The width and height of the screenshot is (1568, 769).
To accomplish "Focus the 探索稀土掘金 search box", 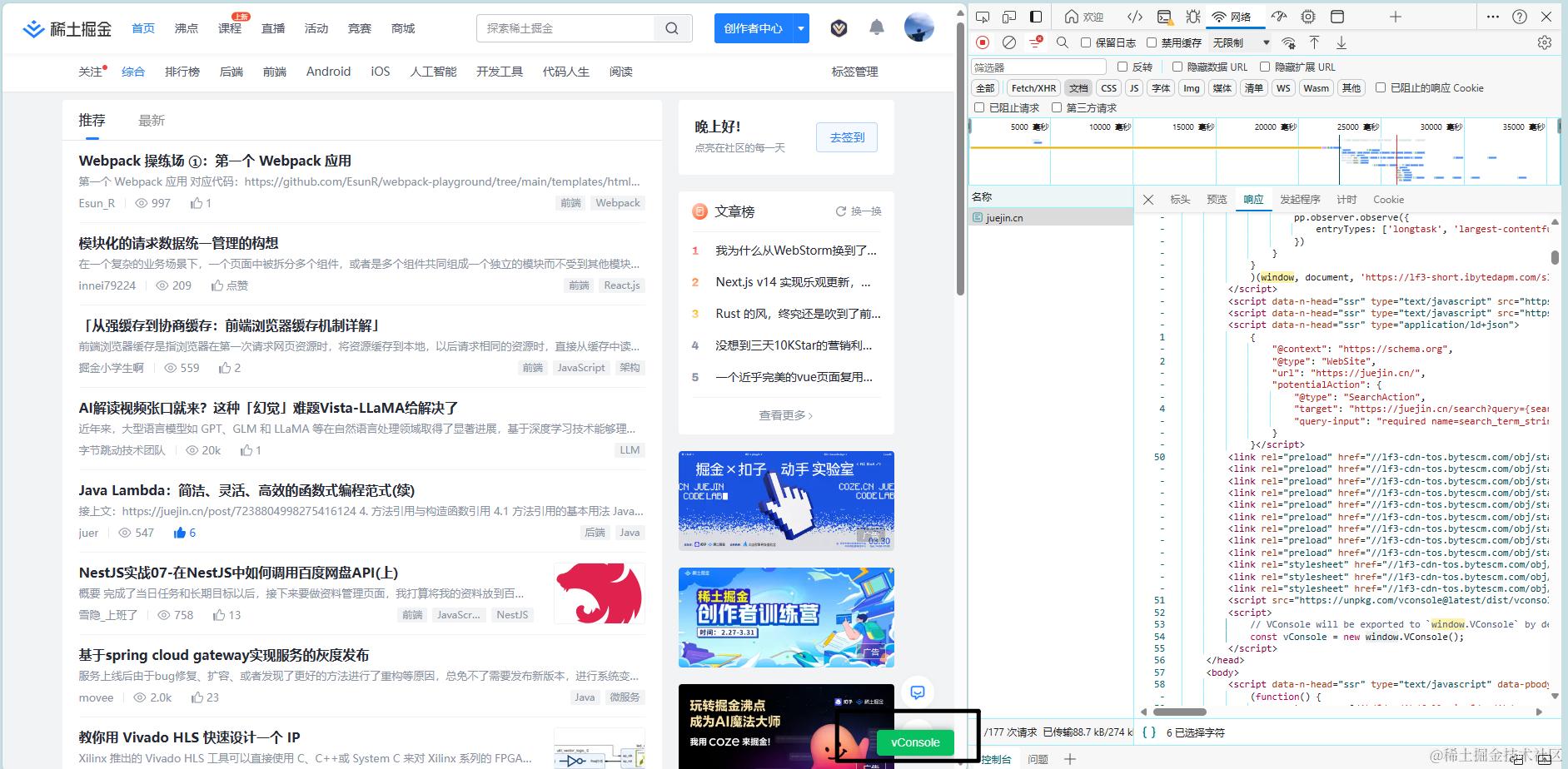I will 566,28.
